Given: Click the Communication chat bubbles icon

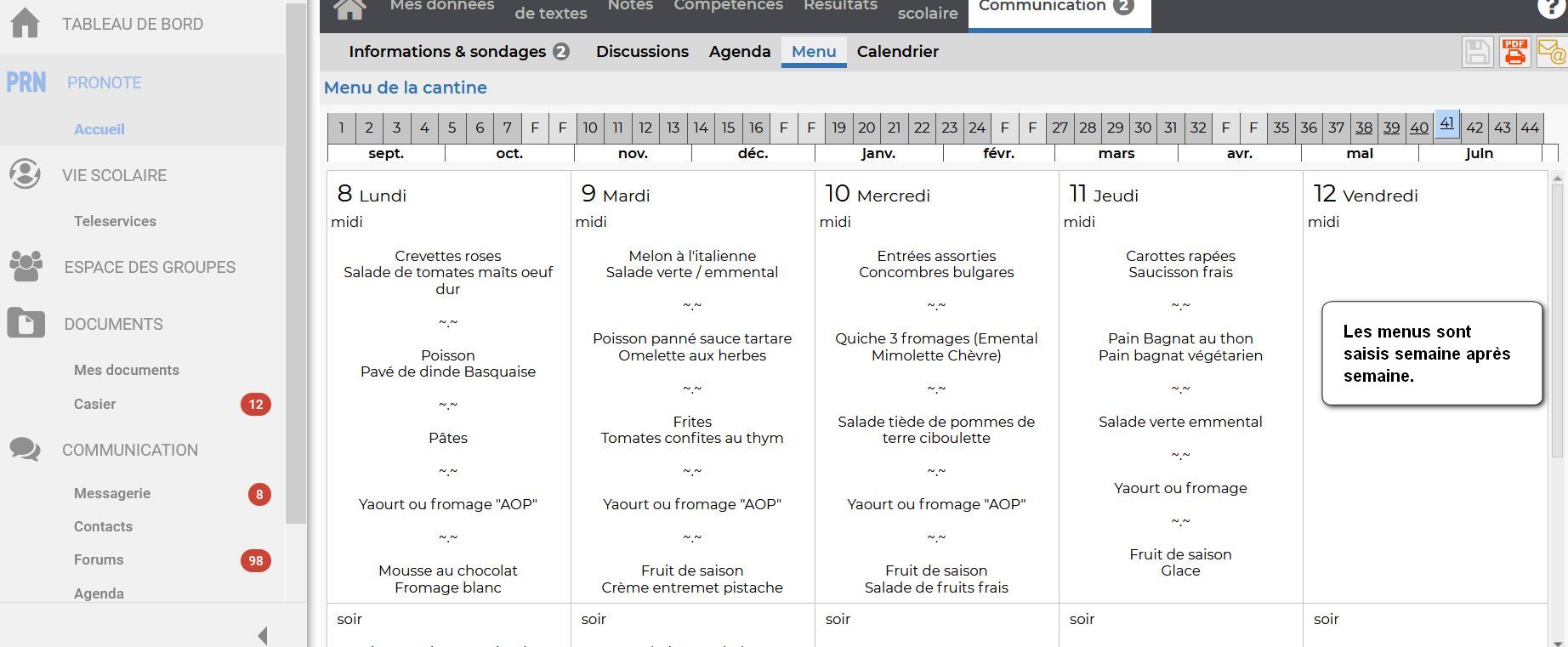Looking at the screenshot, I should tap(25, 450).
